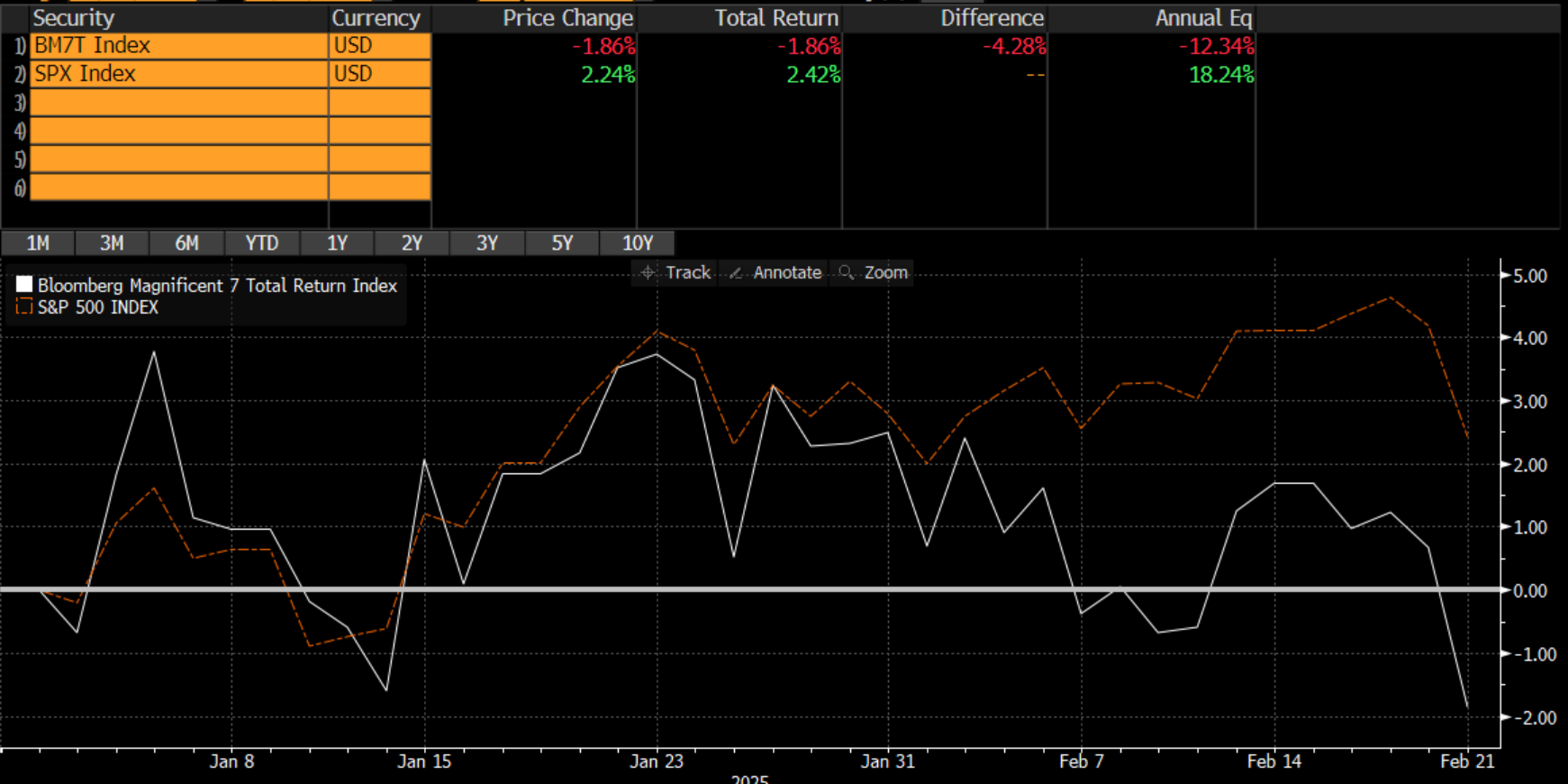The height and width of the screenshot is (784, 1568).
Task: Click the USD currency field for BM7T
Action: [379, 46]
